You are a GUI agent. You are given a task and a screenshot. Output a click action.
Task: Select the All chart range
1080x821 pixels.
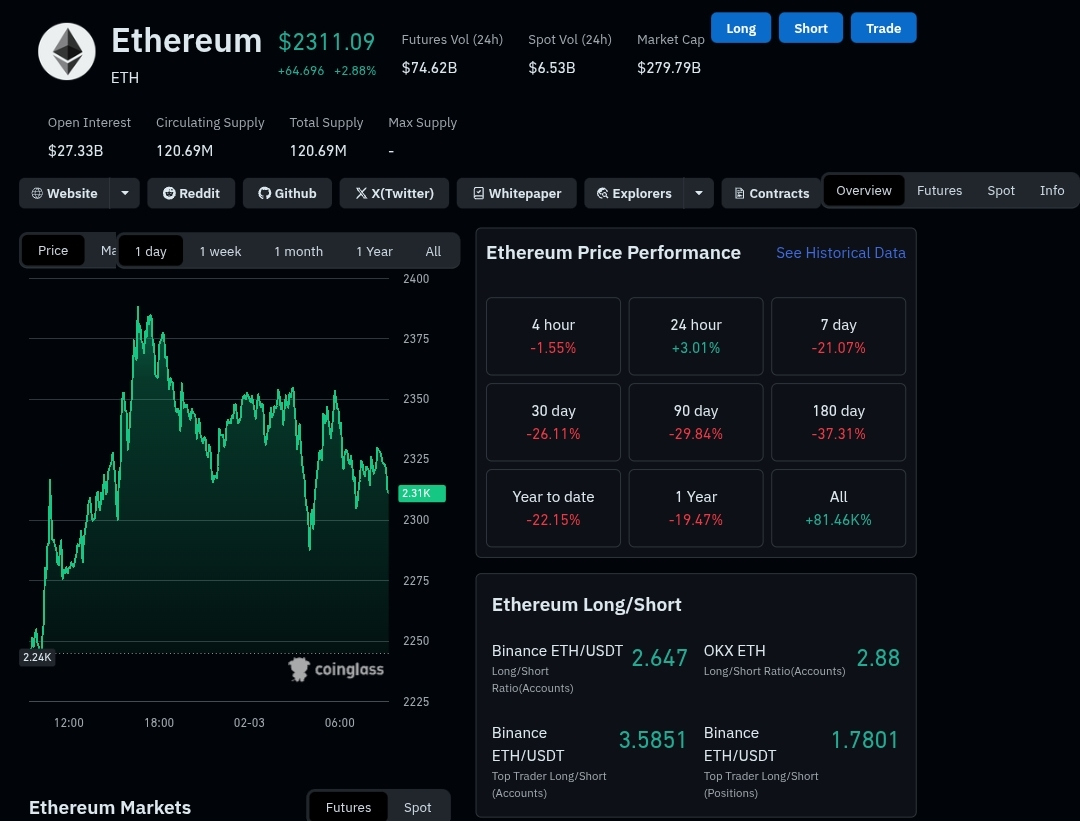(x=433, y=251)
